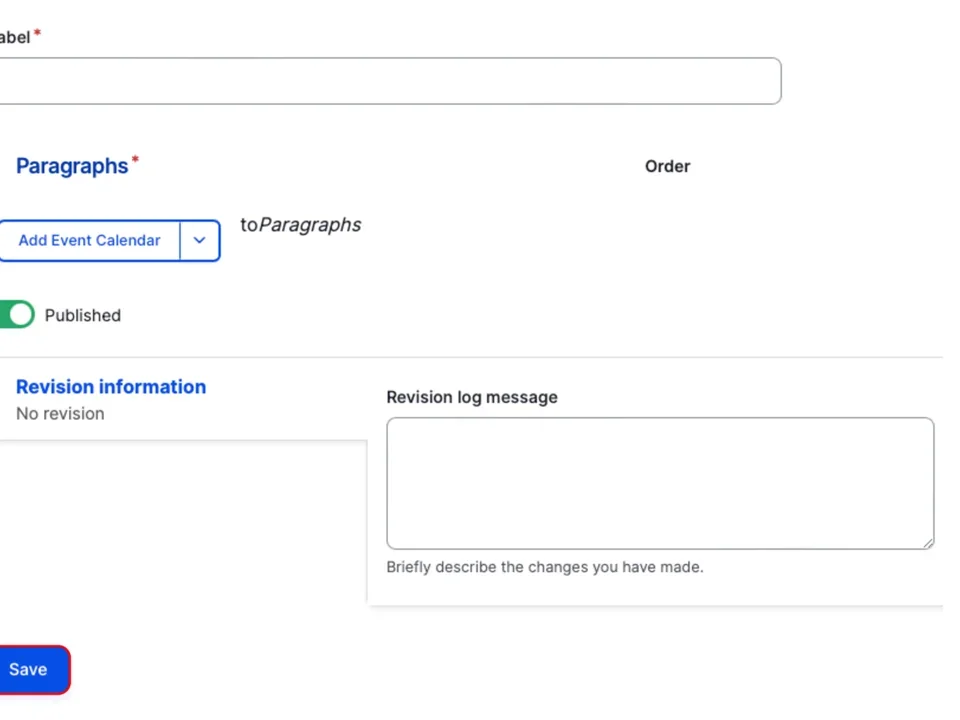Click the required Label input box
The height and width of the screenshot is (720, 960).
tap(390, 81)
